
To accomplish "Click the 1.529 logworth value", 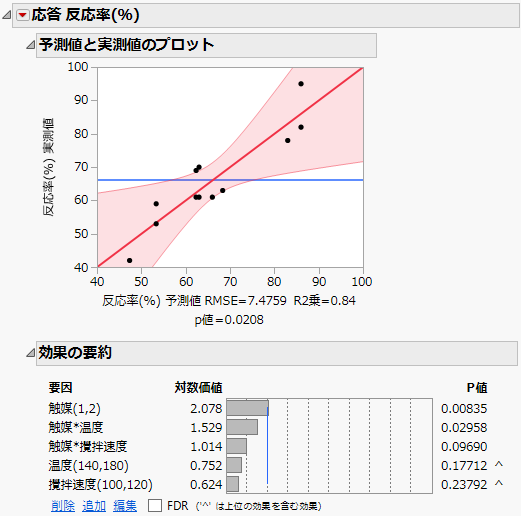I will (206, 427).
